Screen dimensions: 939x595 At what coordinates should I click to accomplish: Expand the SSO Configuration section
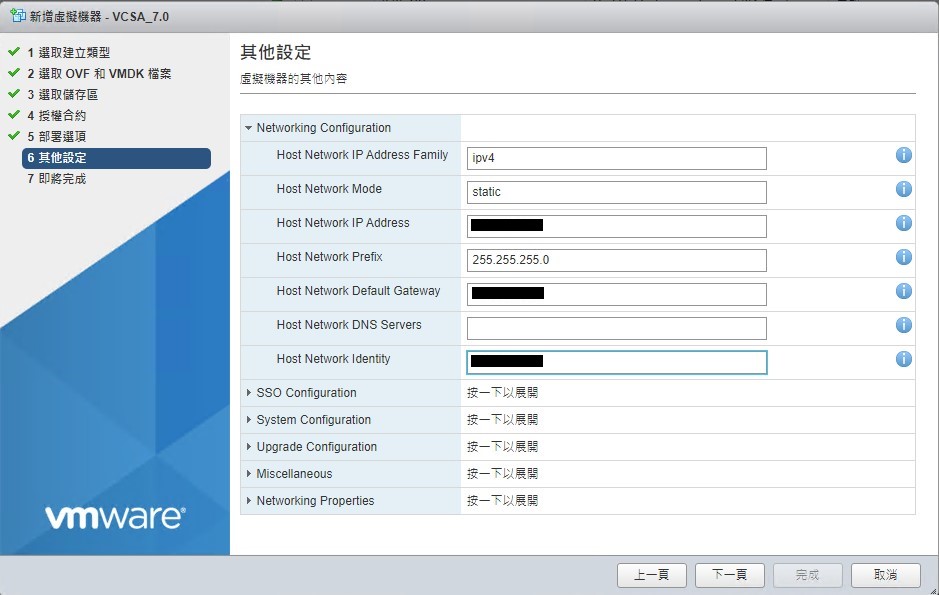pyautogui.click(x=249, y=393)
